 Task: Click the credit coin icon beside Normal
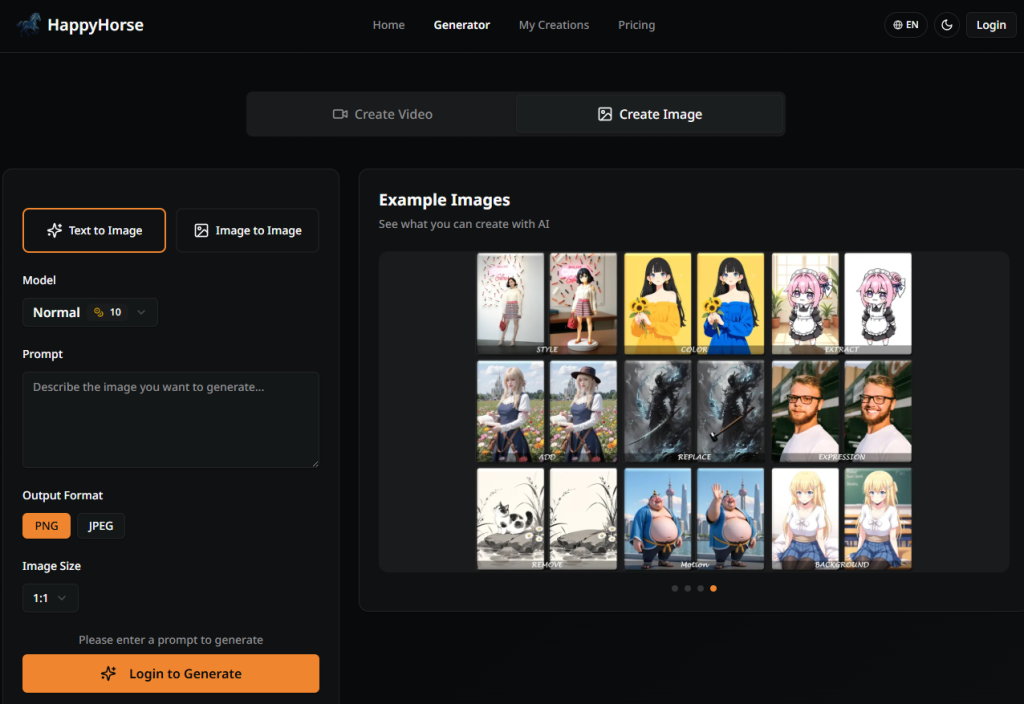[x=99, y=312]
